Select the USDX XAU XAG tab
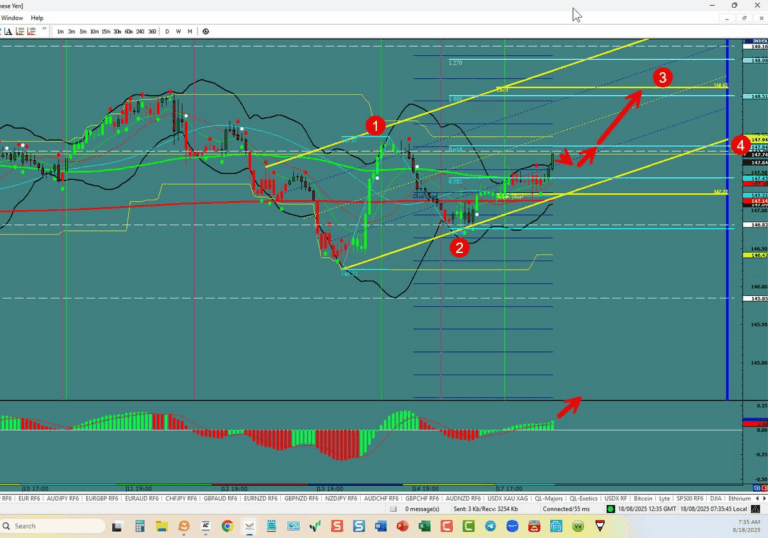 507,498
